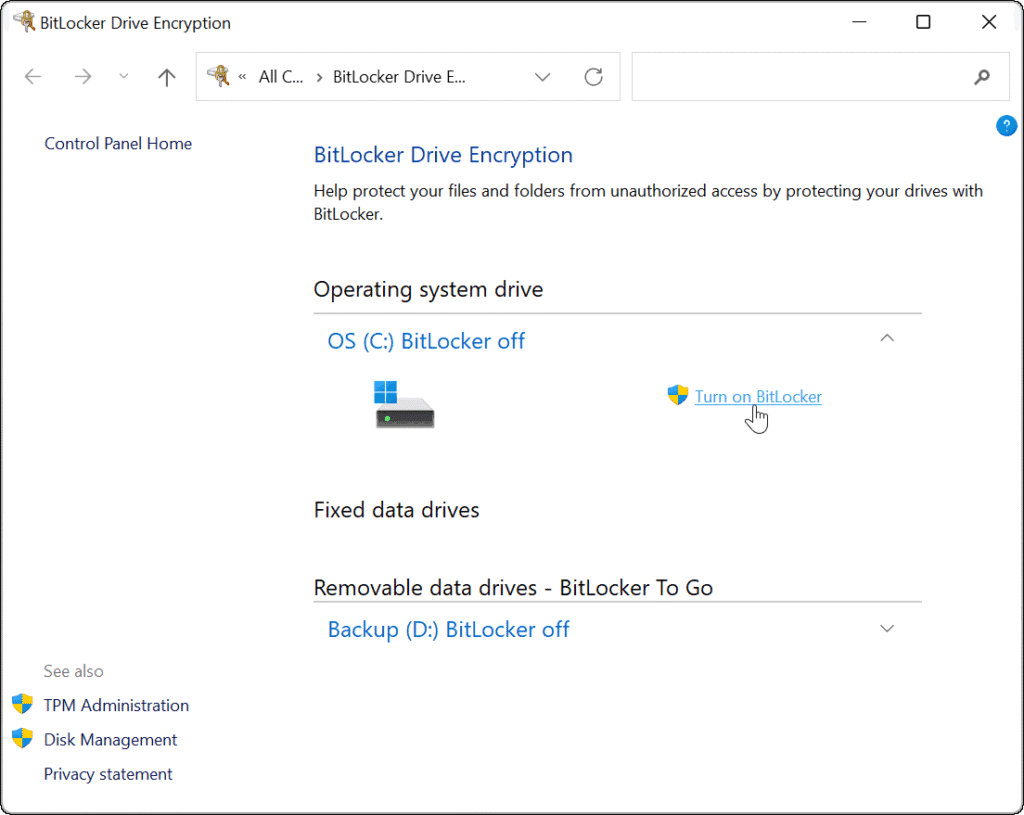Open TPM Administration link

116,705
